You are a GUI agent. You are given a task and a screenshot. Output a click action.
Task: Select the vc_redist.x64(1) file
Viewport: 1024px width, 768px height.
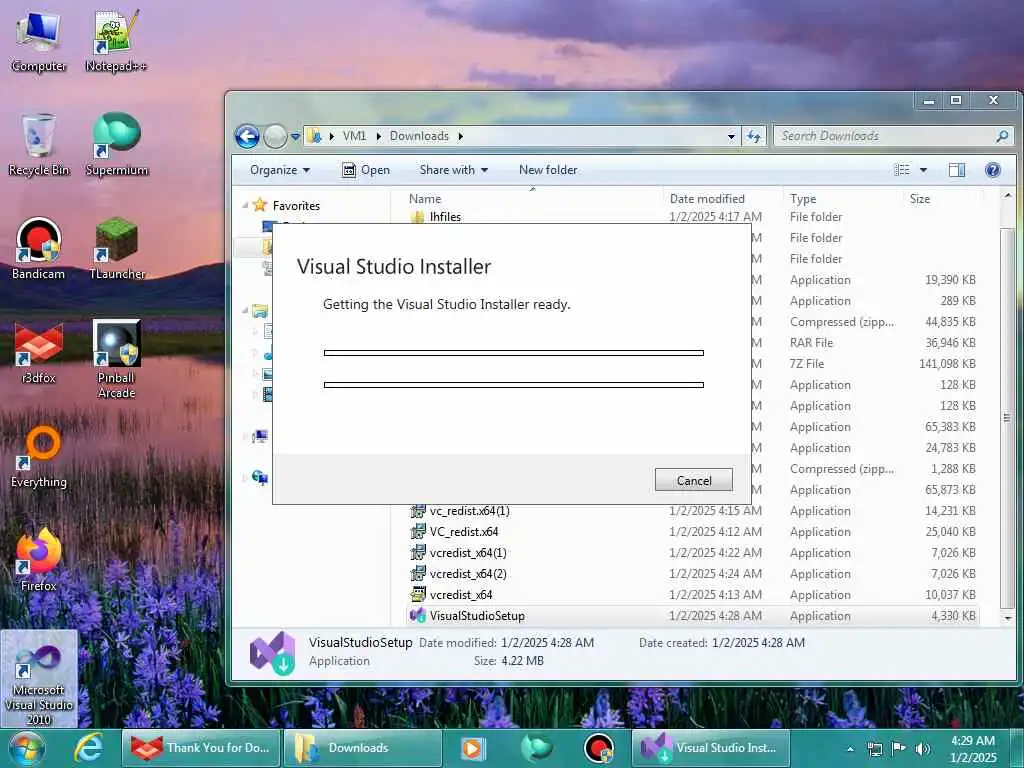click(469, 511)
